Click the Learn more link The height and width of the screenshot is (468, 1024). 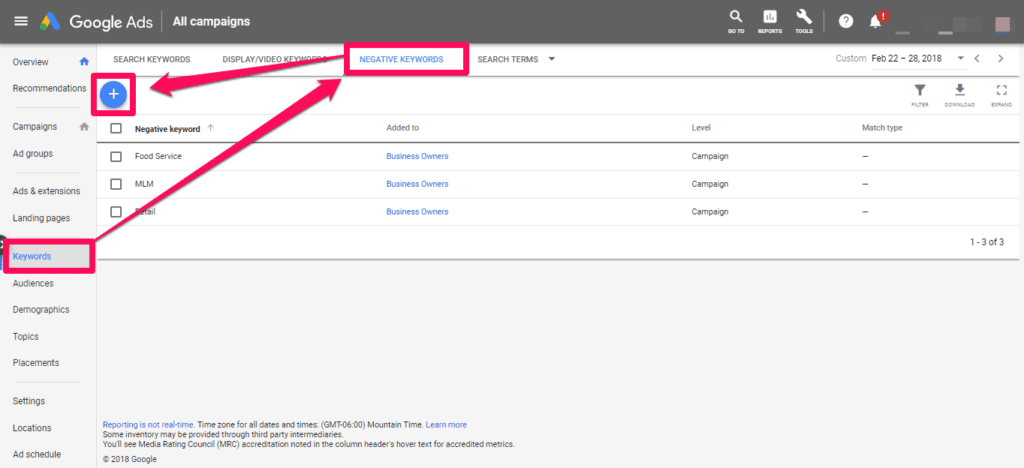pos(446,425)
